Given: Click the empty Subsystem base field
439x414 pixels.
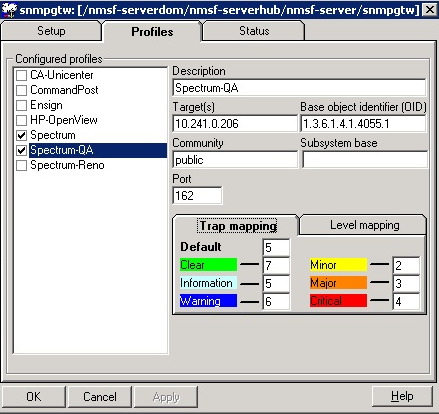Looking at the screenshot, I should pos(364,160).
